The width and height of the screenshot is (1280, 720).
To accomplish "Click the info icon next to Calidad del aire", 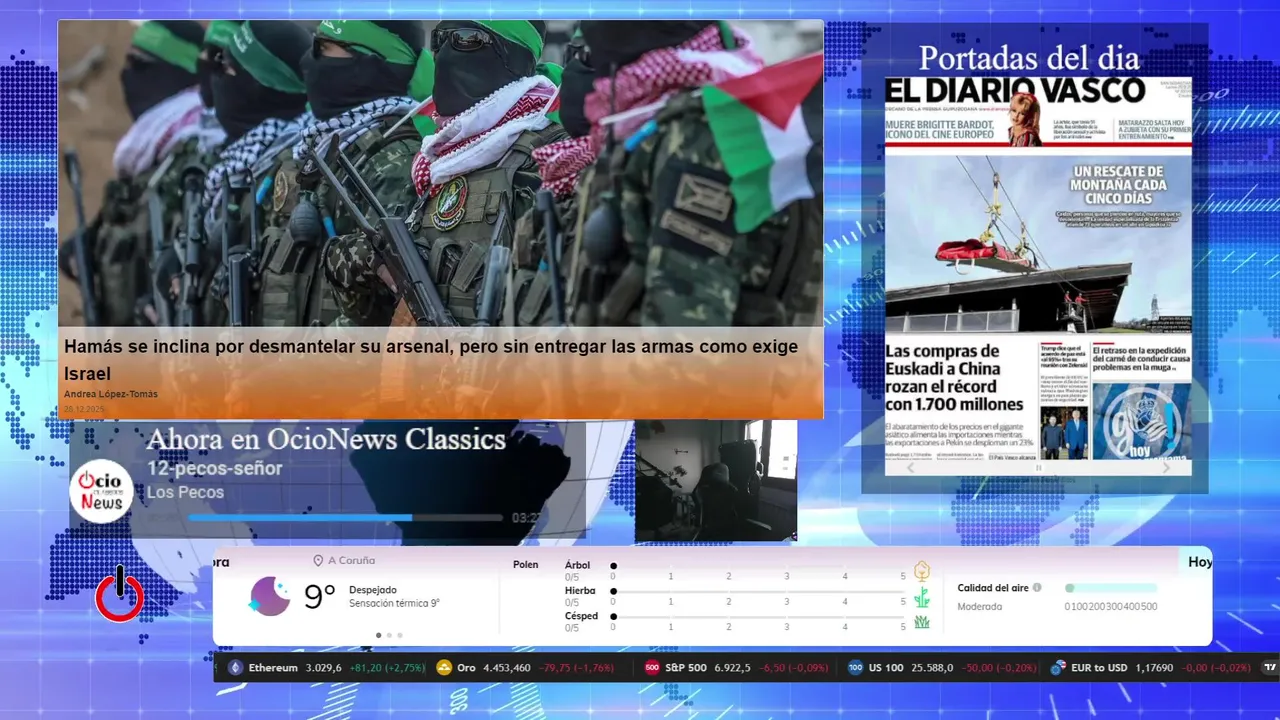I will click(1037, 588).
